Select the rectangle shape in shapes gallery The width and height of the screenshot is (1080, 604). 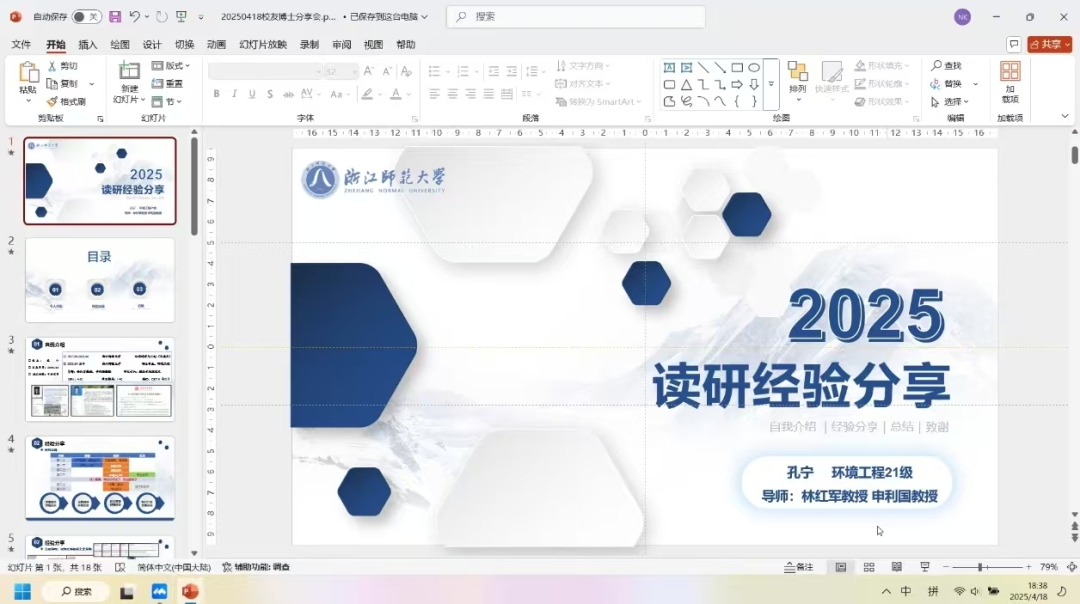[737, 67]
